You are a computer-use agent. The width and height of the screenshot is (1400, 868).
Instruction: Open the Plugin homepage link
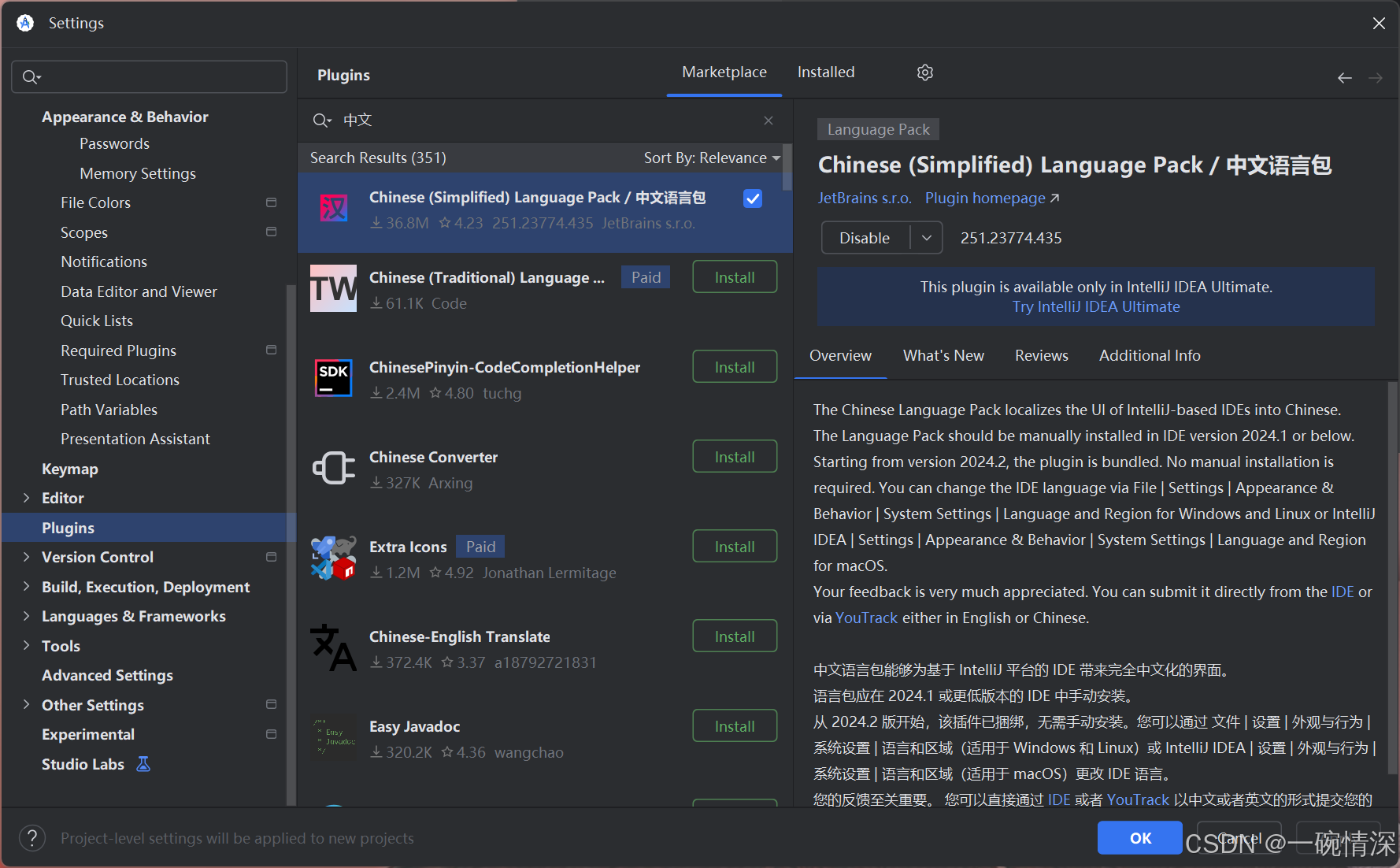[x=992, y=198]
